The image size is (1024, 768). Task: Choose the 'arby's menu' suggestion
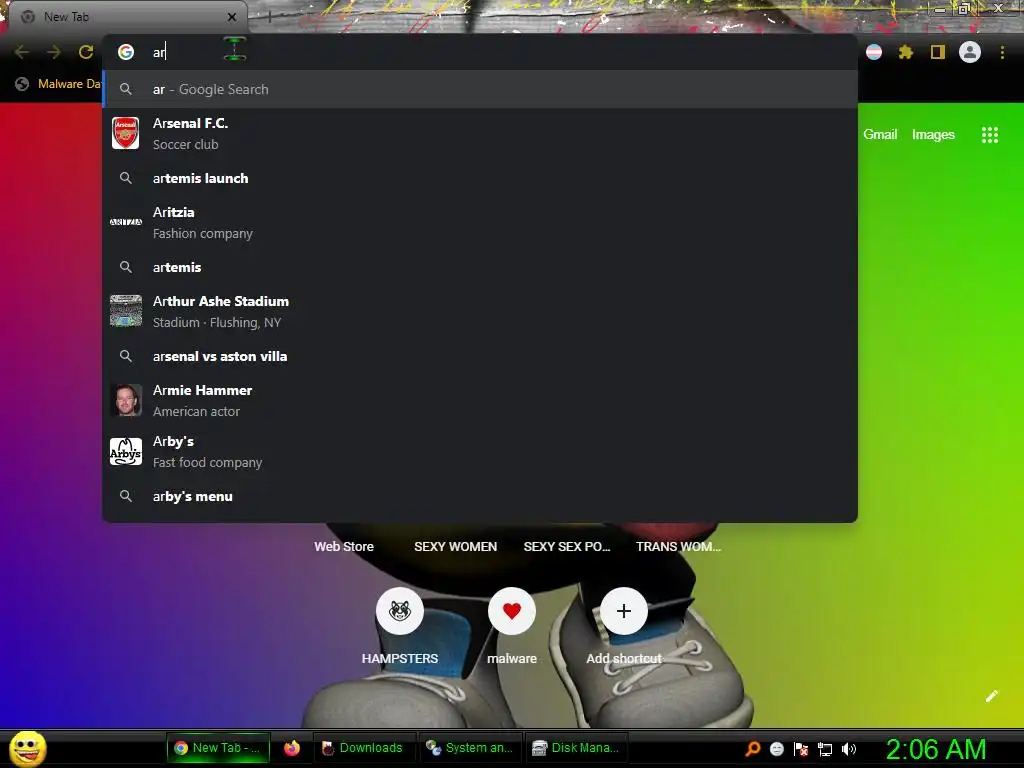tap(480, 496)
